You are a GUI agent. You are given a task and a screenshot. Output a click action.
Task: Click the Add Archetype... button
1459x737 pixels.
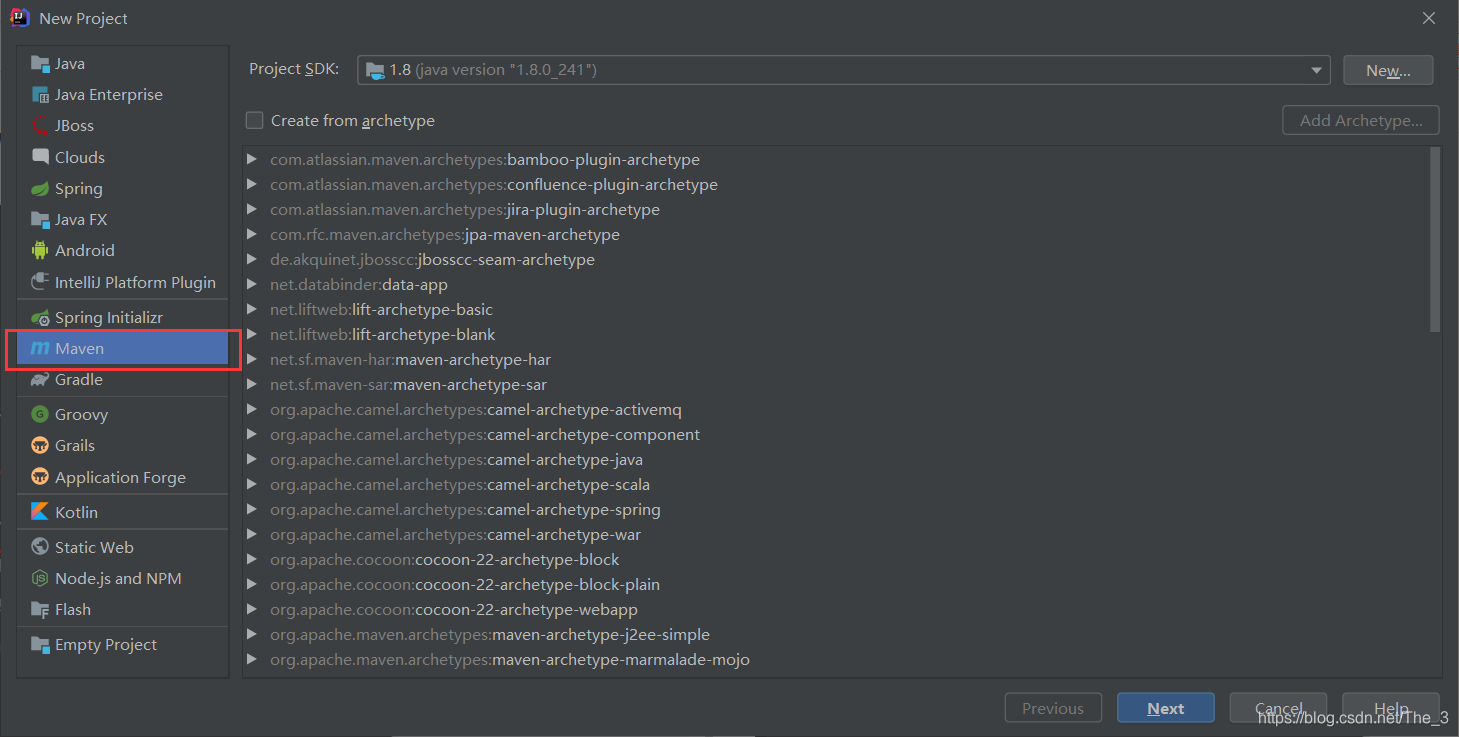pos(1361,120)
